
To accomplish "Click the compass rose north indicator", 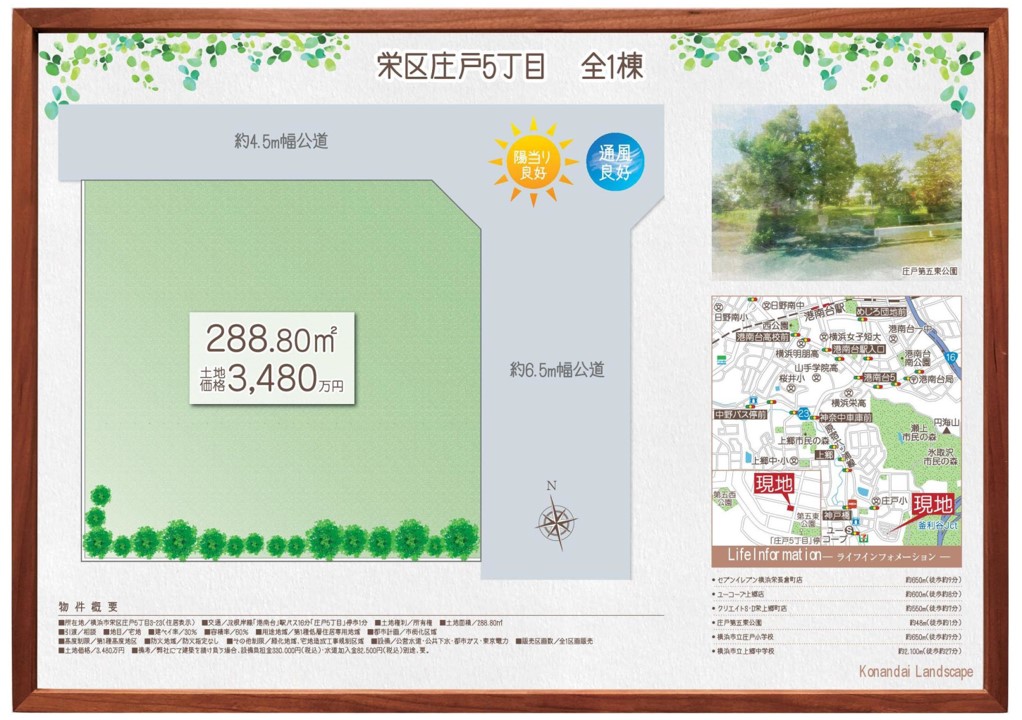I will [x=555, y=518].
